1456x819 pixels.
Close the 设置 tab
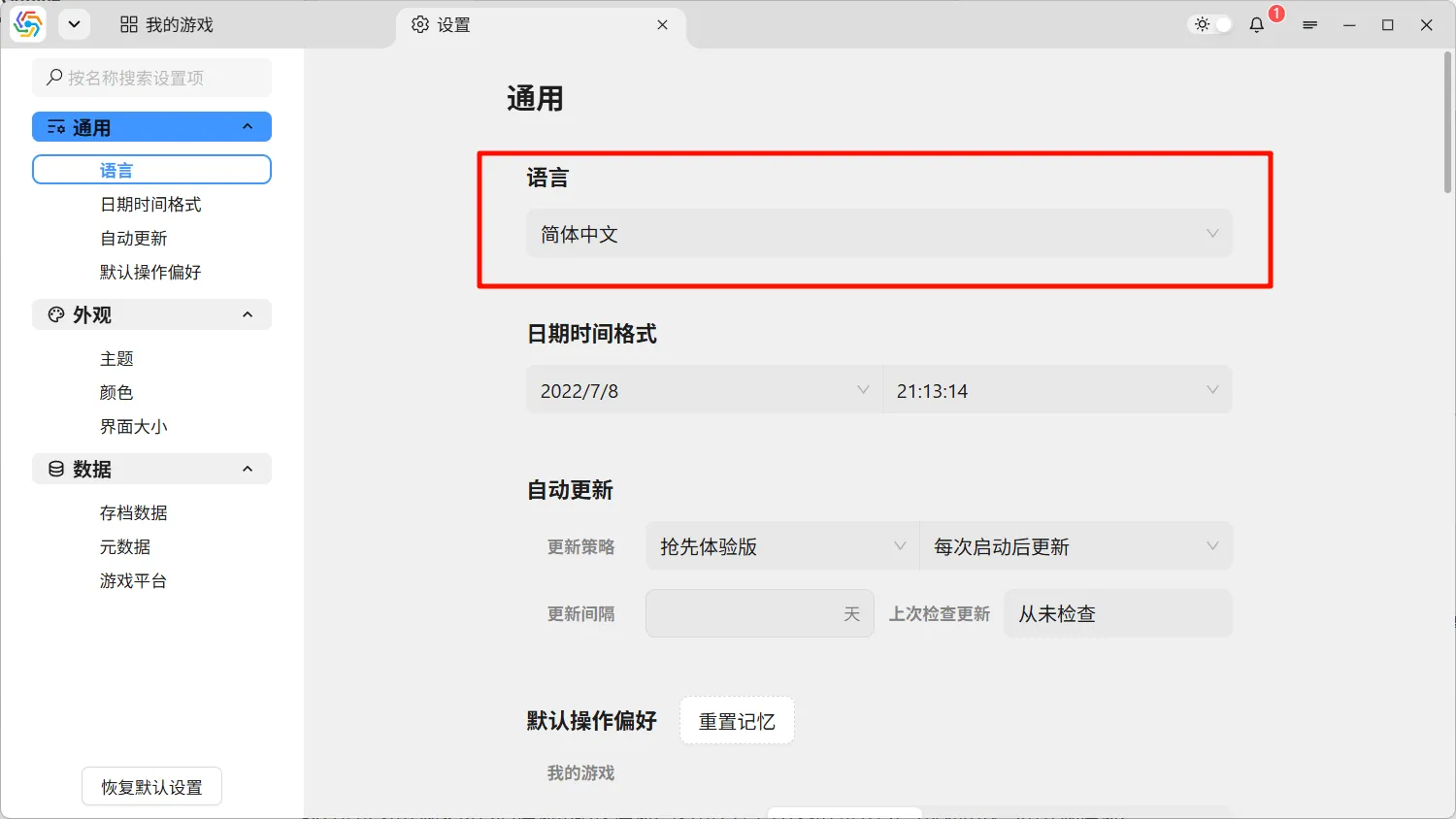[662, 25]
